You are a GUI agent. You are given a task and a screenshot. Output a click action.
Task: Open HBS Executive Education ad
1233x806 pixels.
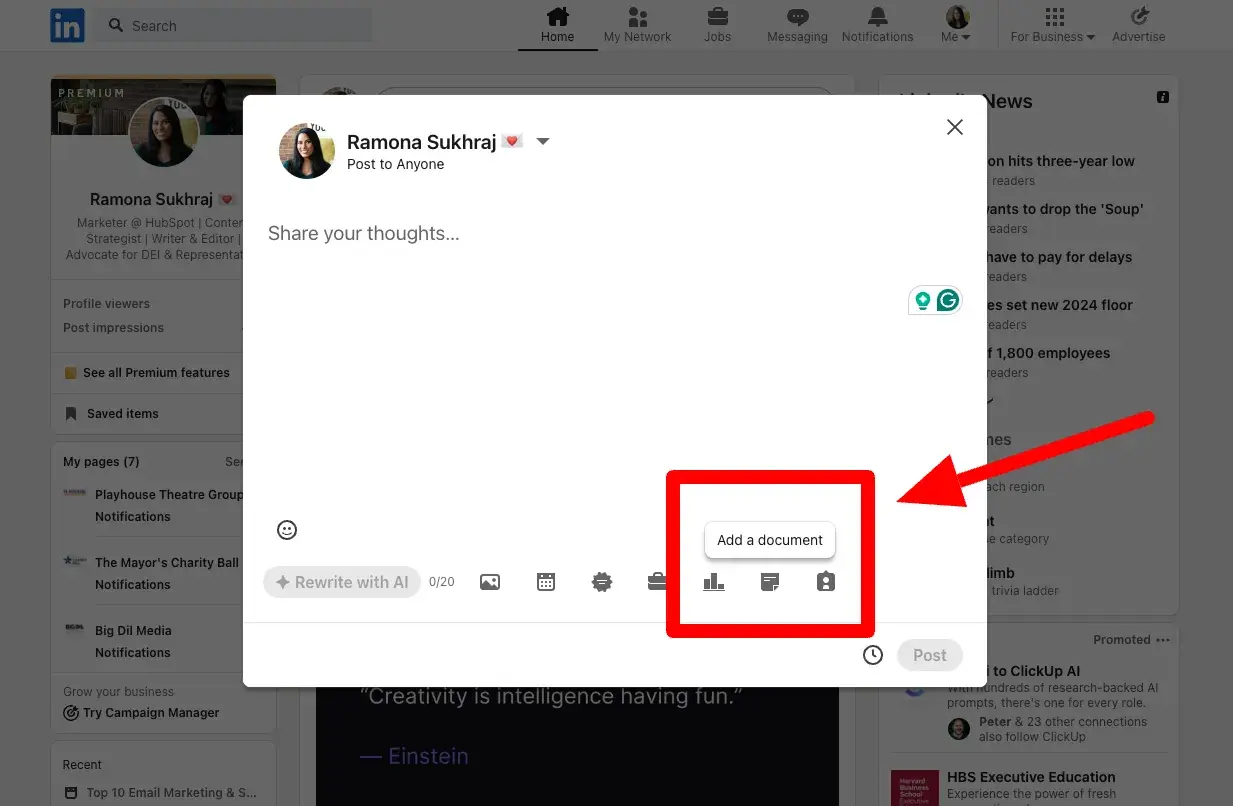pyautogui.click(x=1031, y=777)
